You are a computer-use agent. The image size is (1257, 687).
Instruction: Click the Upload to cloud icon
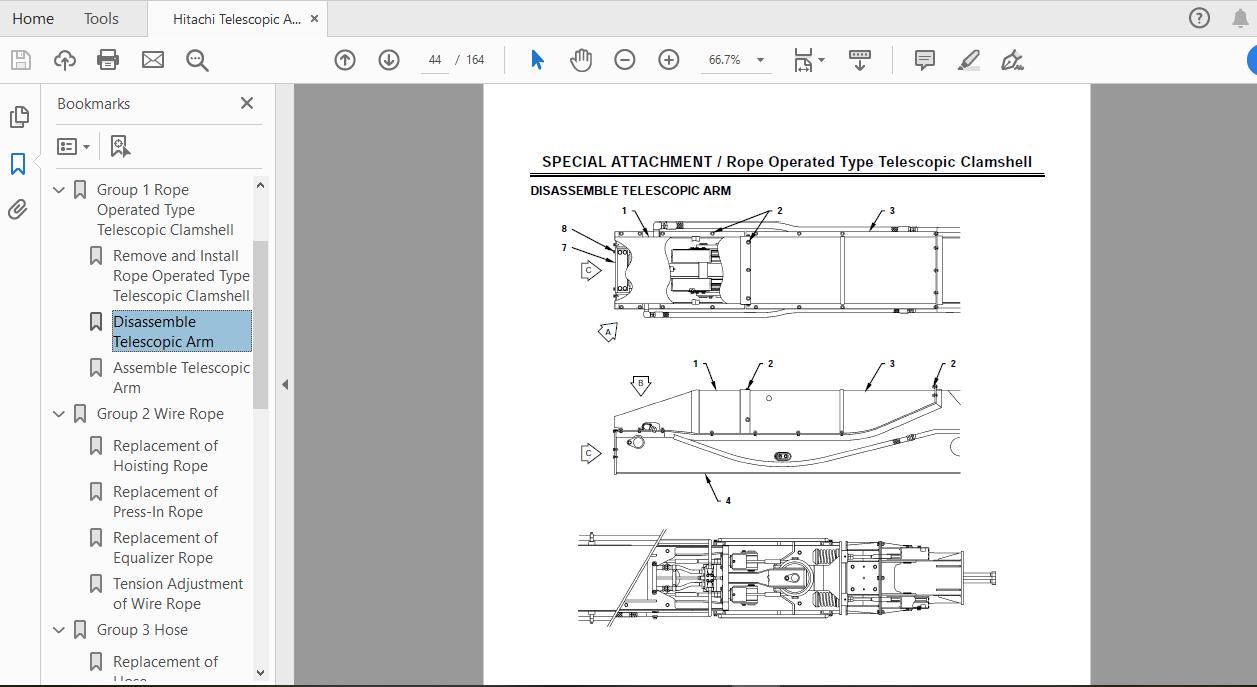click(x=64, y=60)
